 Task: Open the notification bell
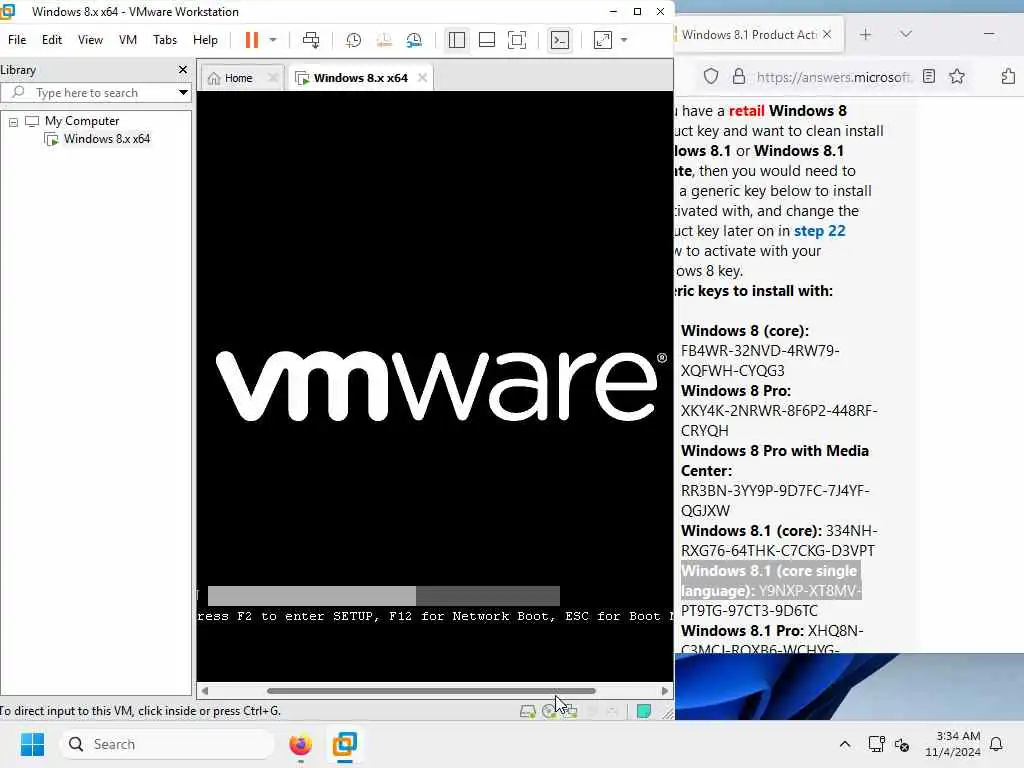997,744
